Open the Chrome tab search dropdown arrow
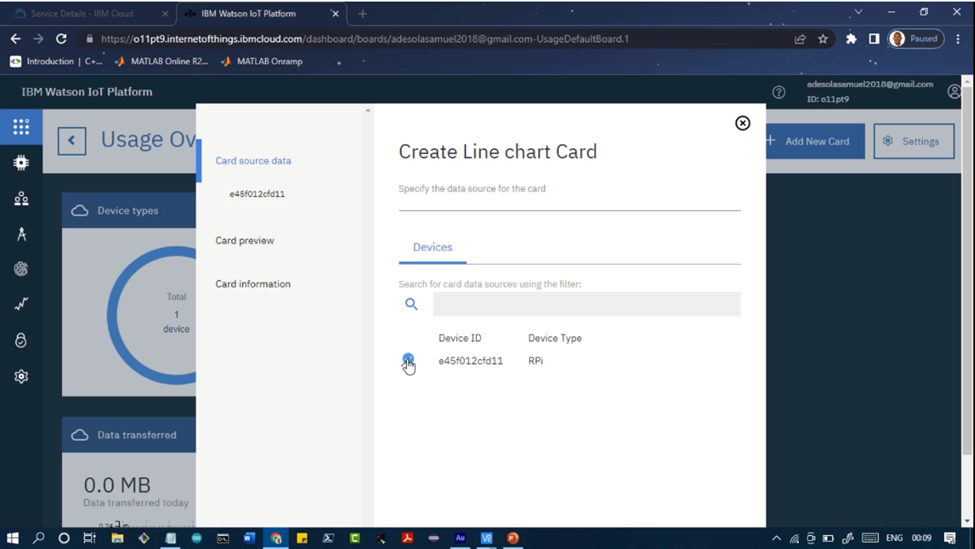This screenshot has width=975, height=549. click(x=858, y=12)
